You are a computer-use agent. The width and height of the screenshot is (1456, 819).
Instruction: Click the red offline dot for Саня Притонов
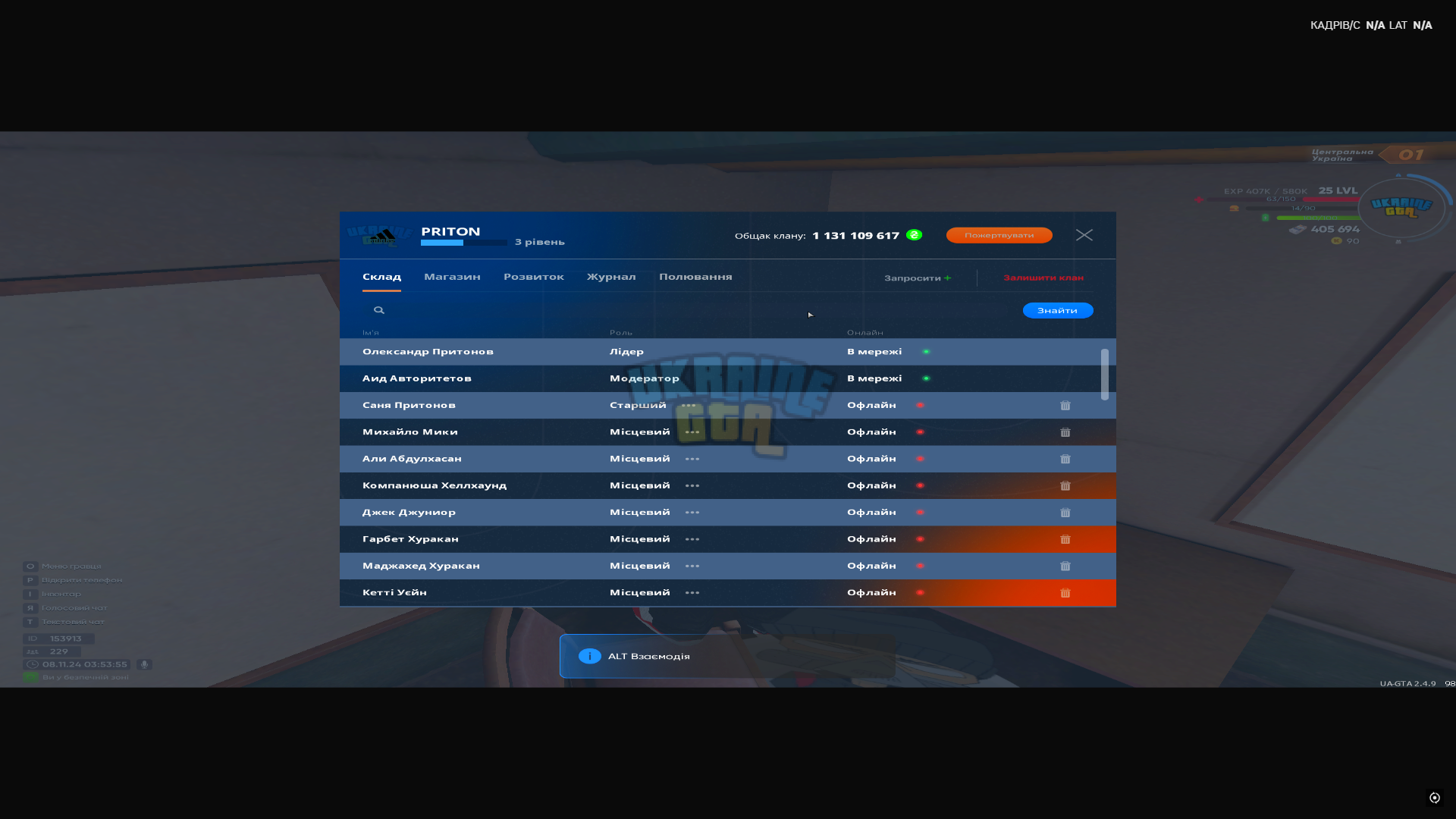[920, 405]
